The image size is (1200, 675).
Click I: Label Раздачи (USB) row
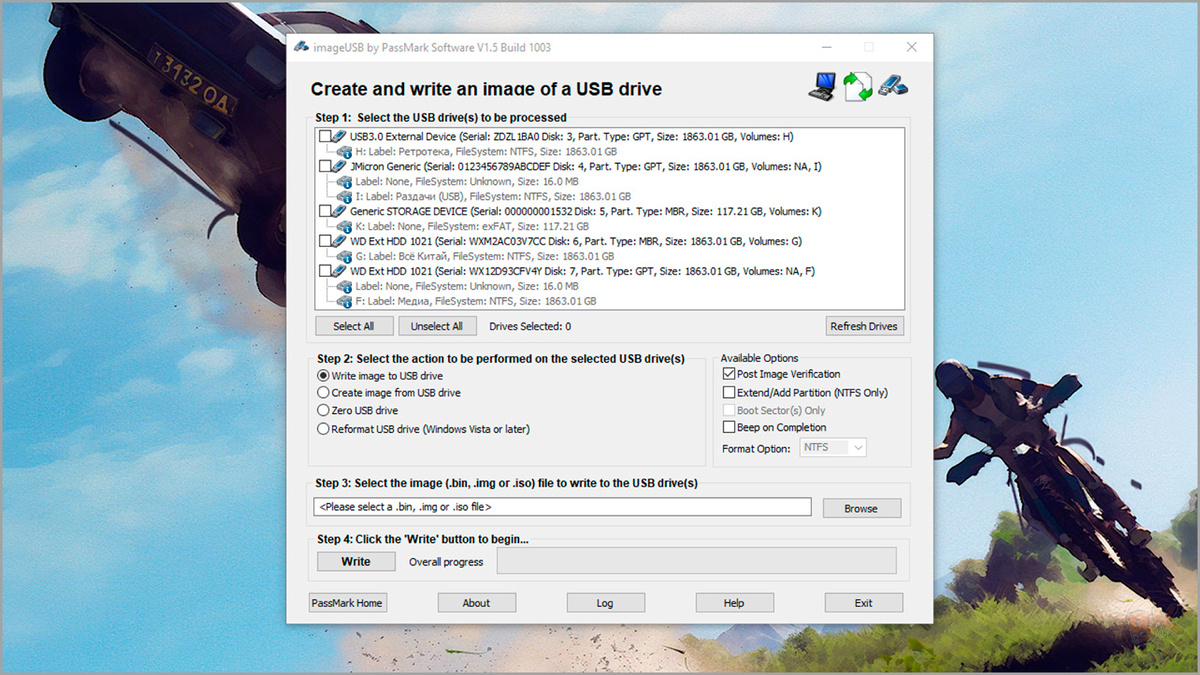(493, 196)
